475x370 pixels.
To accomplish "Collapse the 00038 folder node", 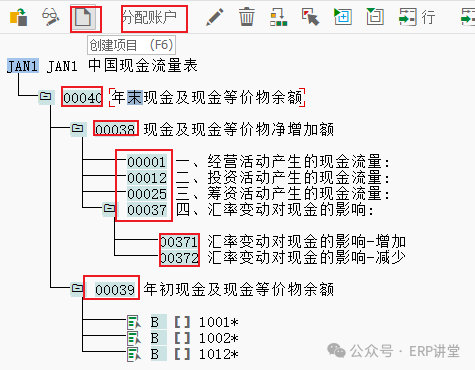I will pos(77,128).
